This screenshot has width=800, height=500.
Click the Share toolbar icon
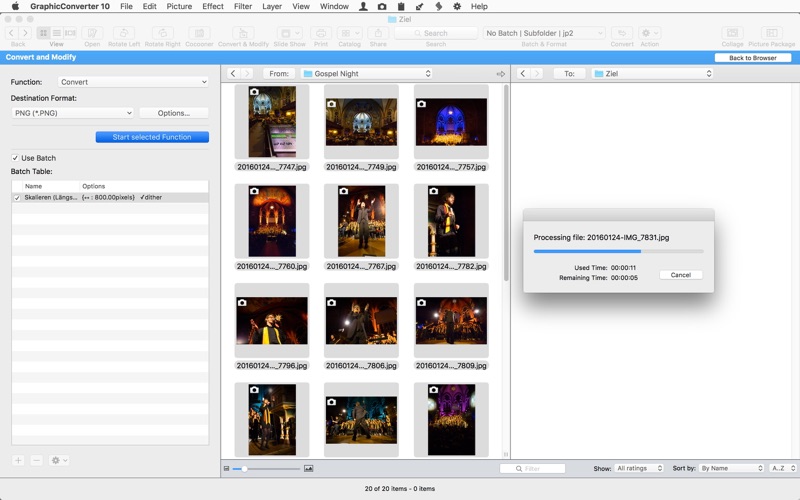377,34
